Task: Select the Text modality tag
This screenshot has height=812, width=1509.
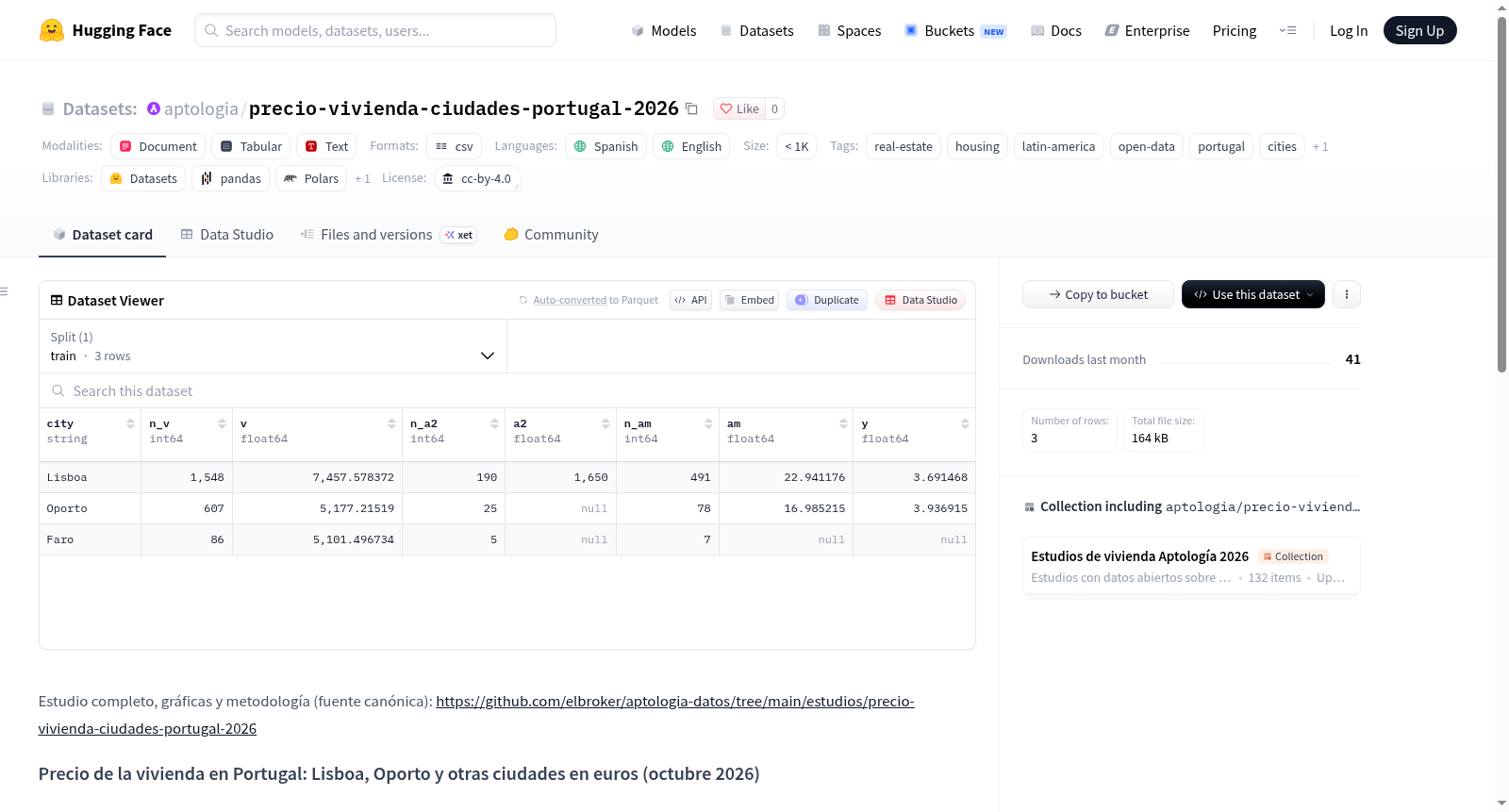Action: 326,146
